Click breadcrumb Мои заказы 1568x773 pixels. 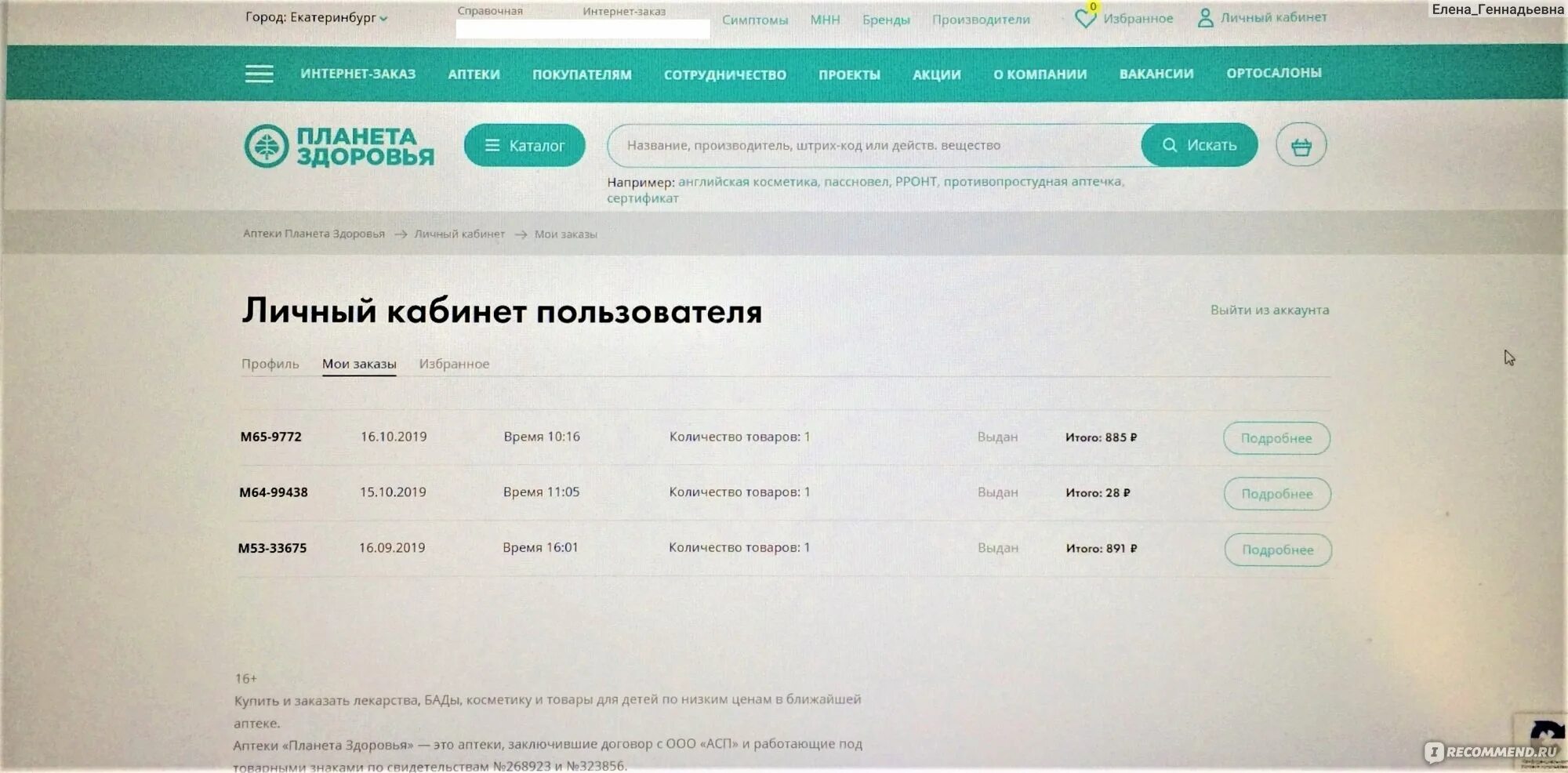pyautogui.click(x=565, y=234)
